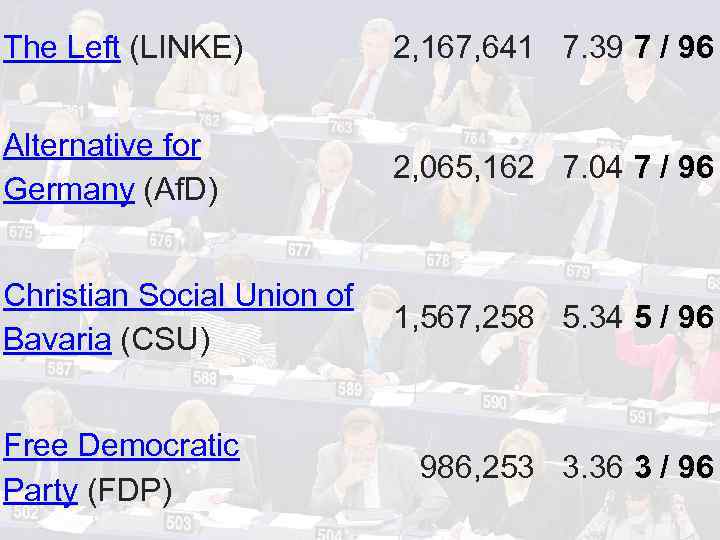Click the (CSU) abbreviation text
Screen dimensions: 720x540
(x=165, y=338)
